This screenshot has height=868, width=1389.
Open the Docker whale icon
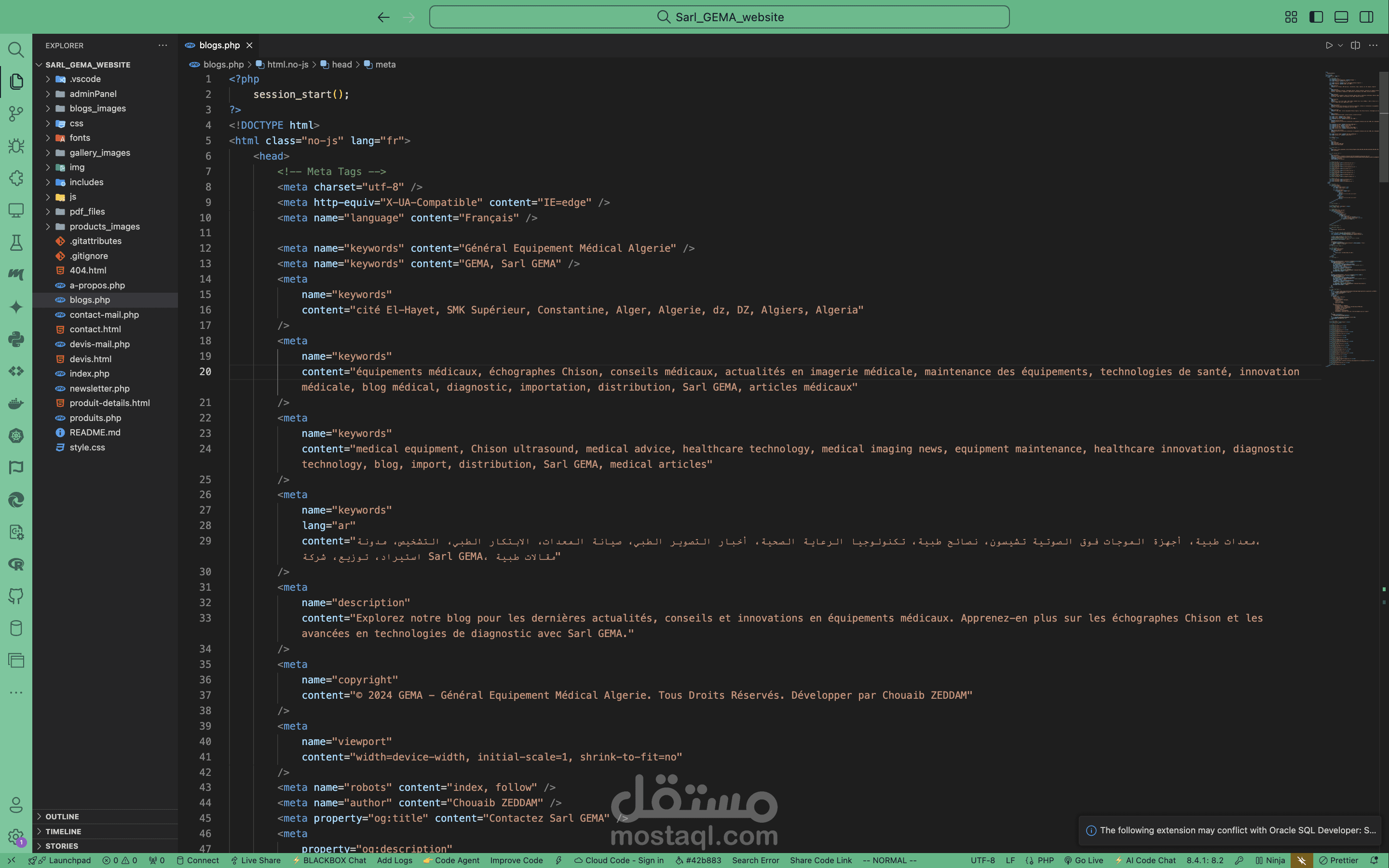tap(16, 404)
